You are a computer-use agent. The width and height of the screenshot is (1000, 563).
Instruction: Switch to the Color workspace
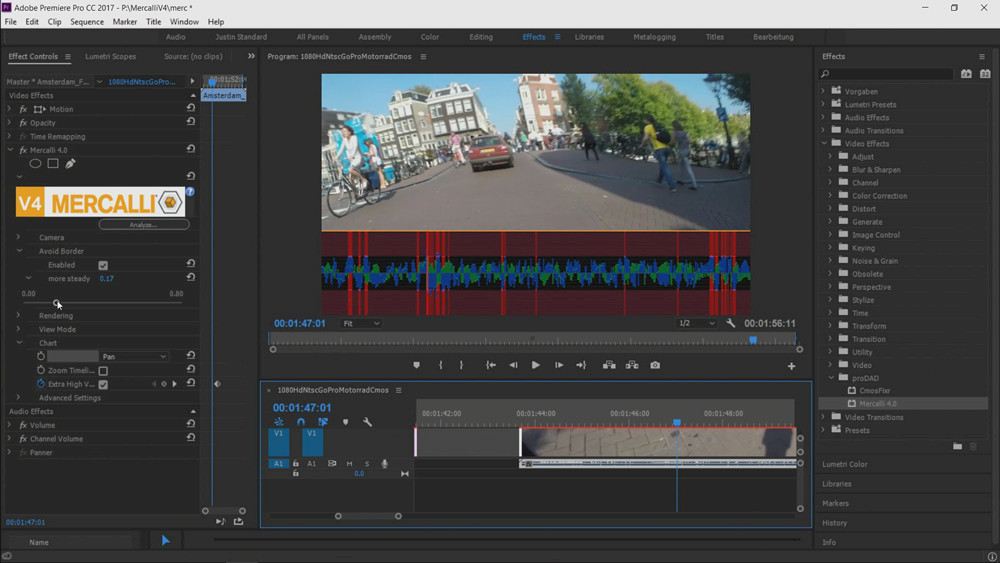pos(430,37)
